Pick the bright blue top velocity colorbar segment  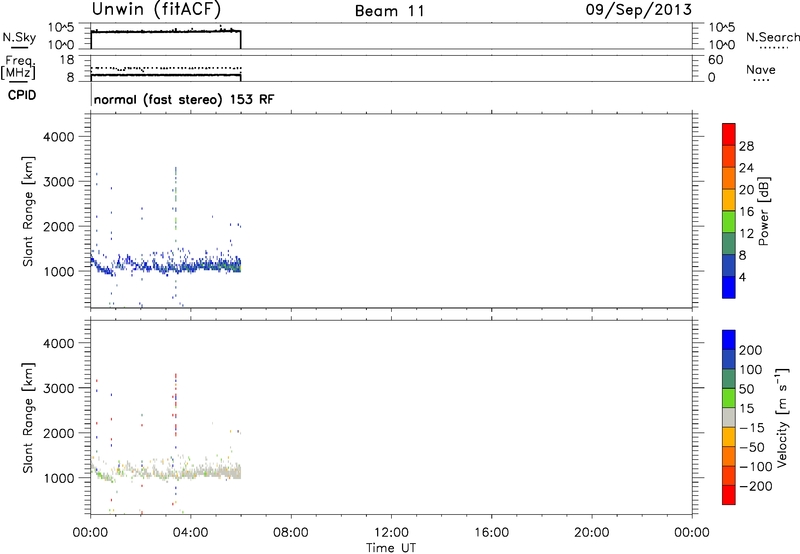729,340
